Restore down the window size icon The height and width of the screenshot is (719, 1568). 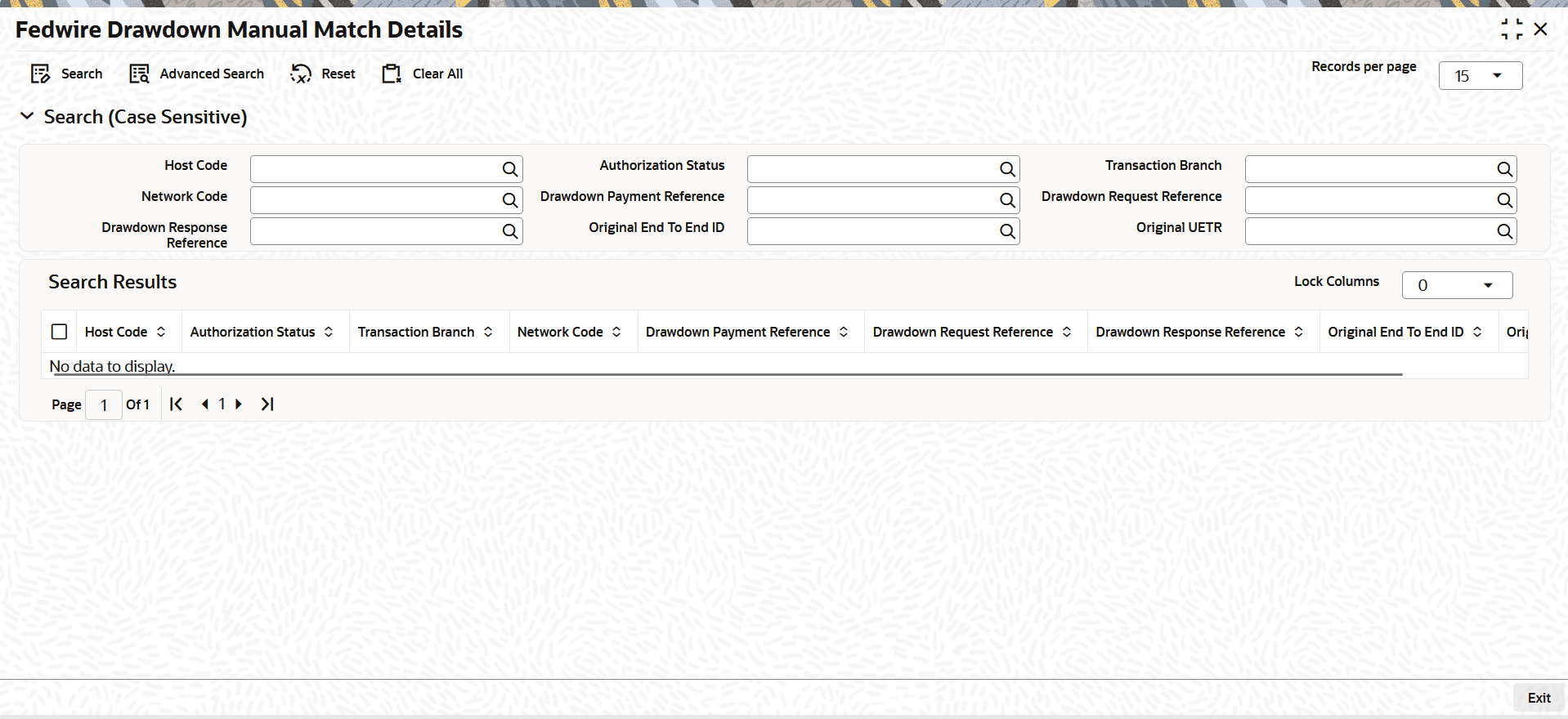(1512, 29)
